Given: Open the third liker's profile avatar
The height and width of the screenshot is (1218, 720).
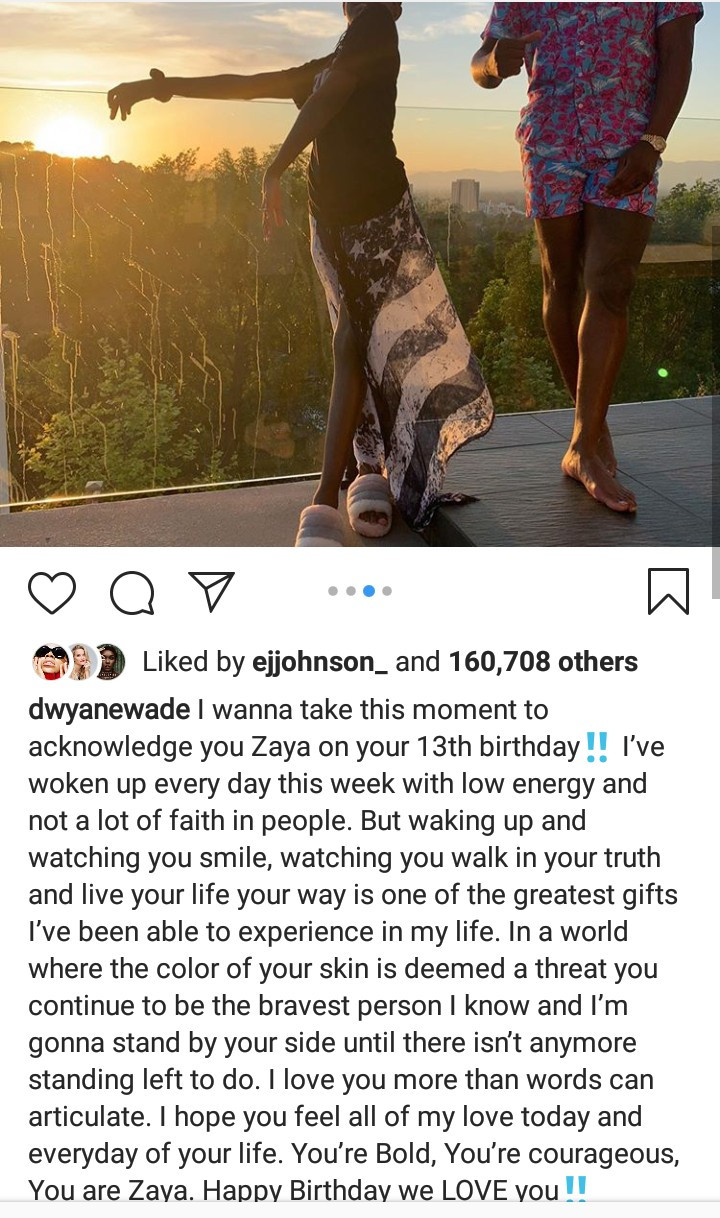Looking at the screenshot, I should coord(109,662).
